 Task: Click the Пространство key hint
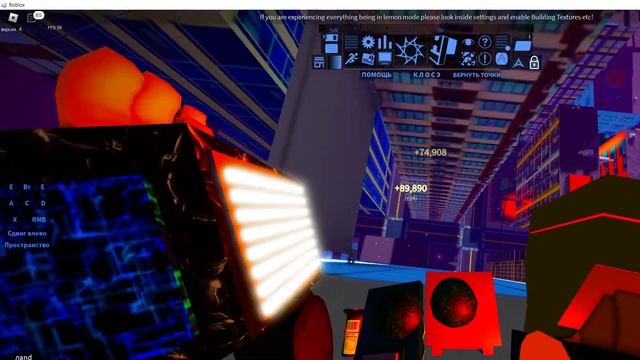(x=27, y=245)
